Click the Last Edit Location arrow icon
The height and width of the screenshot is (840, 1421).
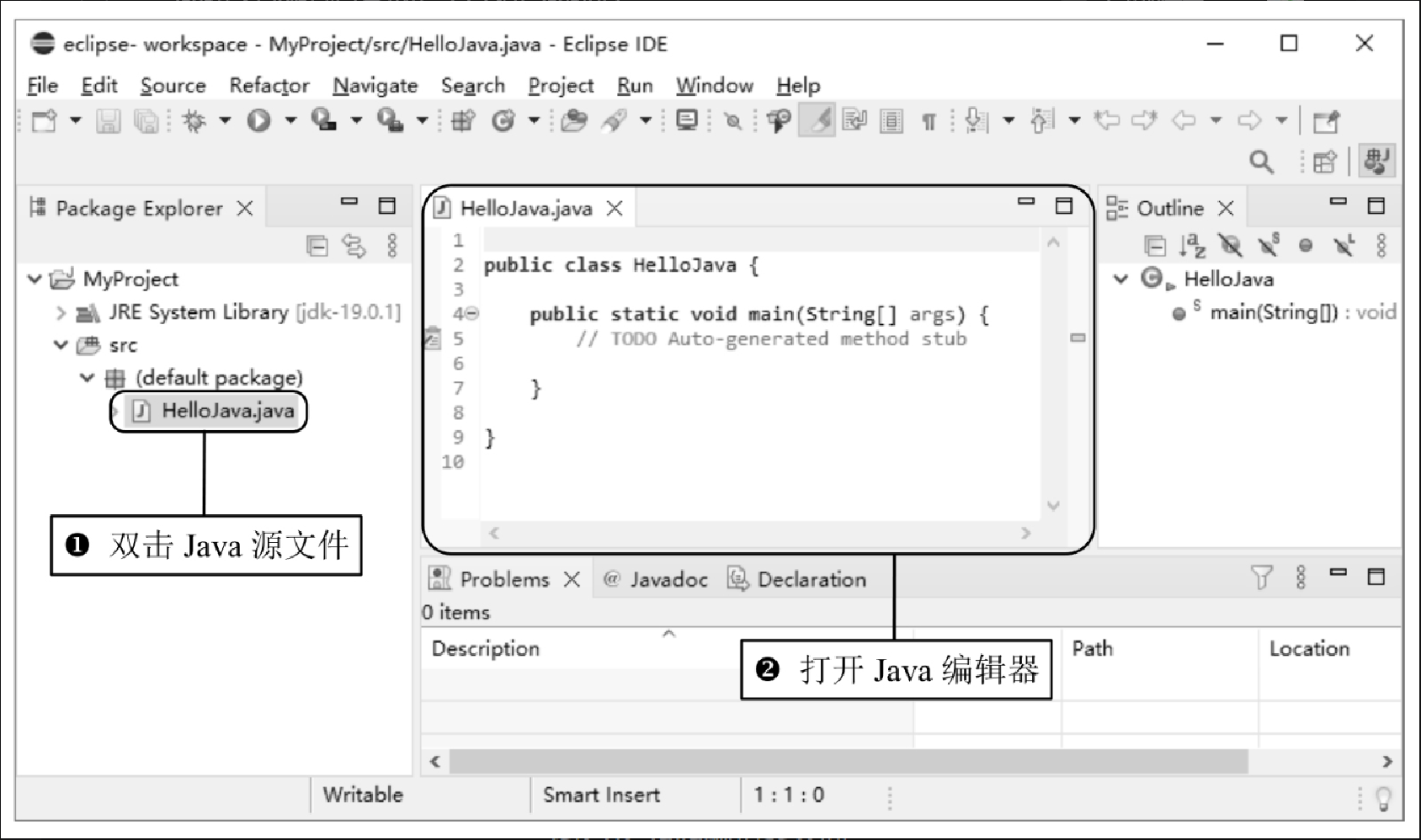1106,121
